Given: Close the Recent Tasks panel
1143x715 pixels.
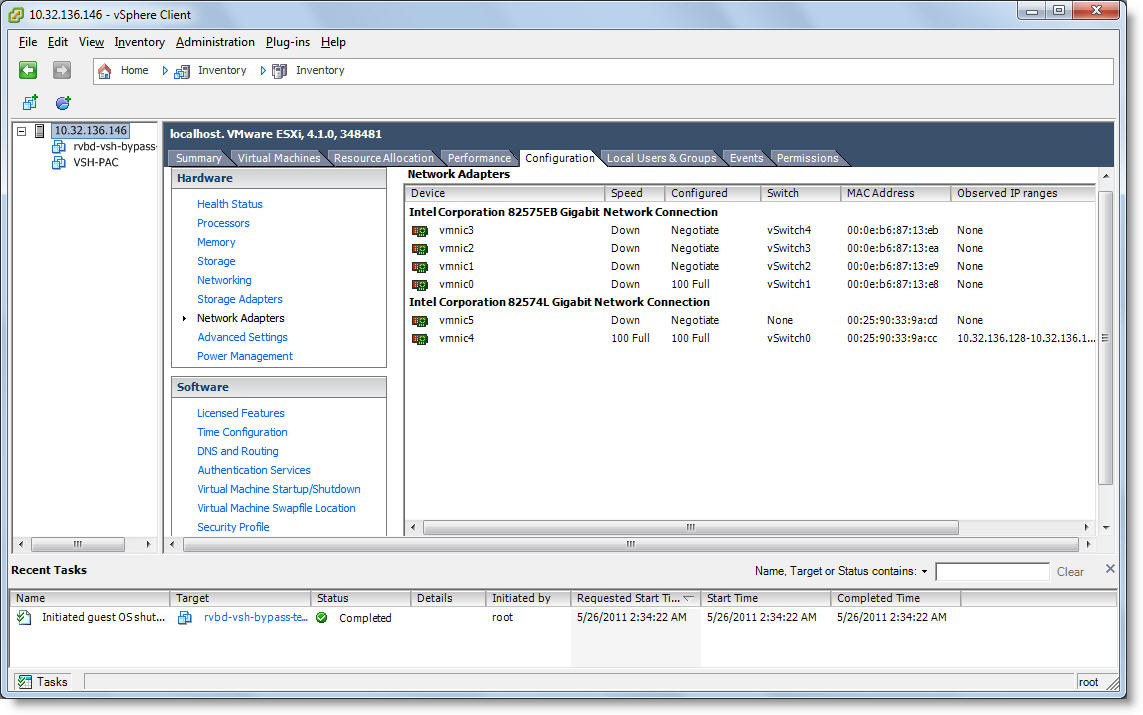Looking at the screenshot, I should (1110, 569).
